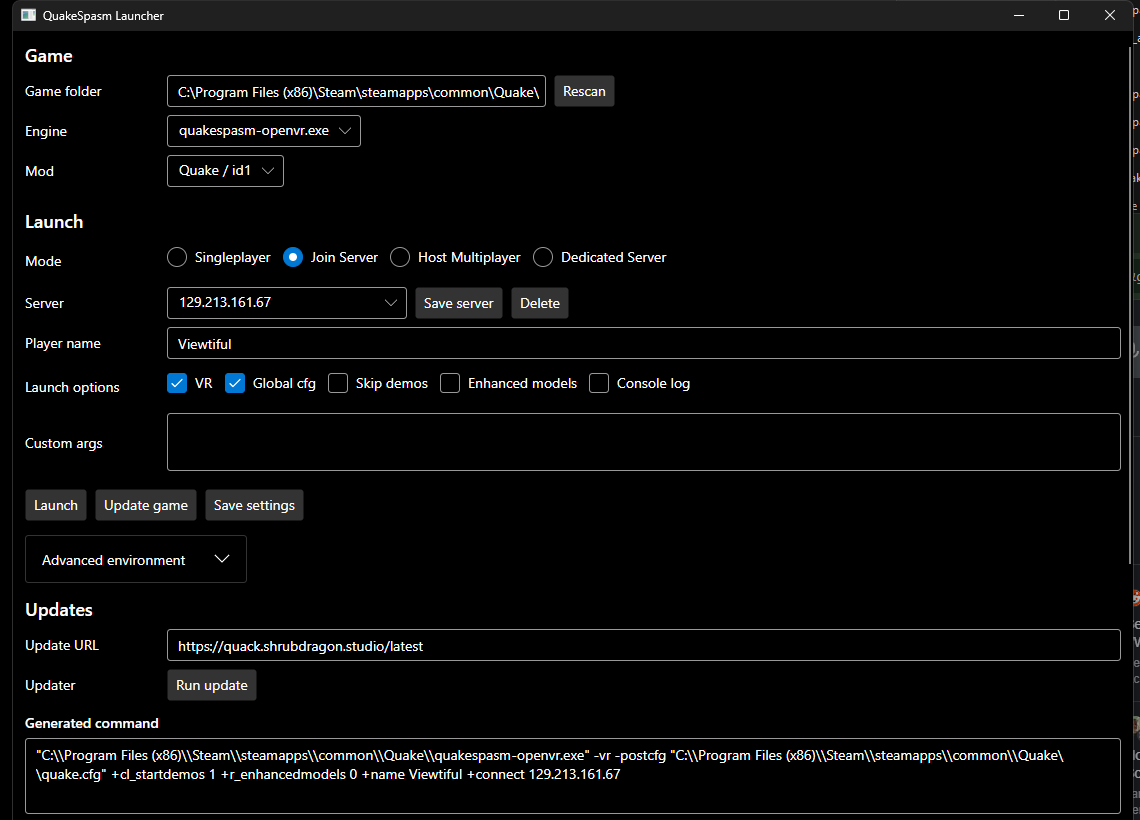The width and height of the screenshot is (1140, 820).
Task: Click Save server
Action: pos(459,303)
